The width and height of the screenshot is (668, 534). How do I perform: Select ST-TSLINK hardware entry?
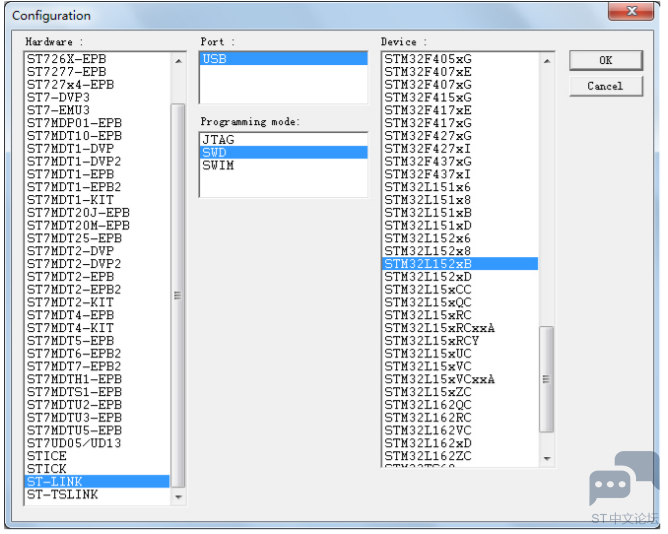coord(97,494)
